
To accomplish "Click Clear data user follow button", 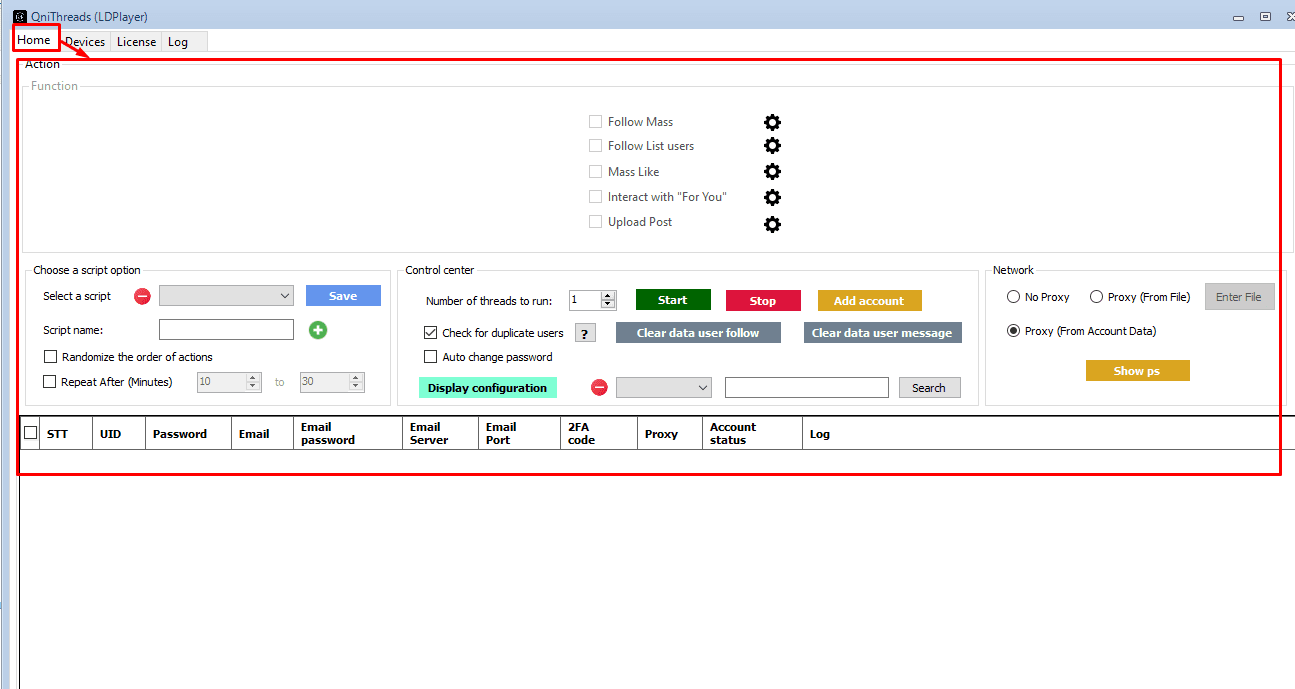I will coord(698,333).
